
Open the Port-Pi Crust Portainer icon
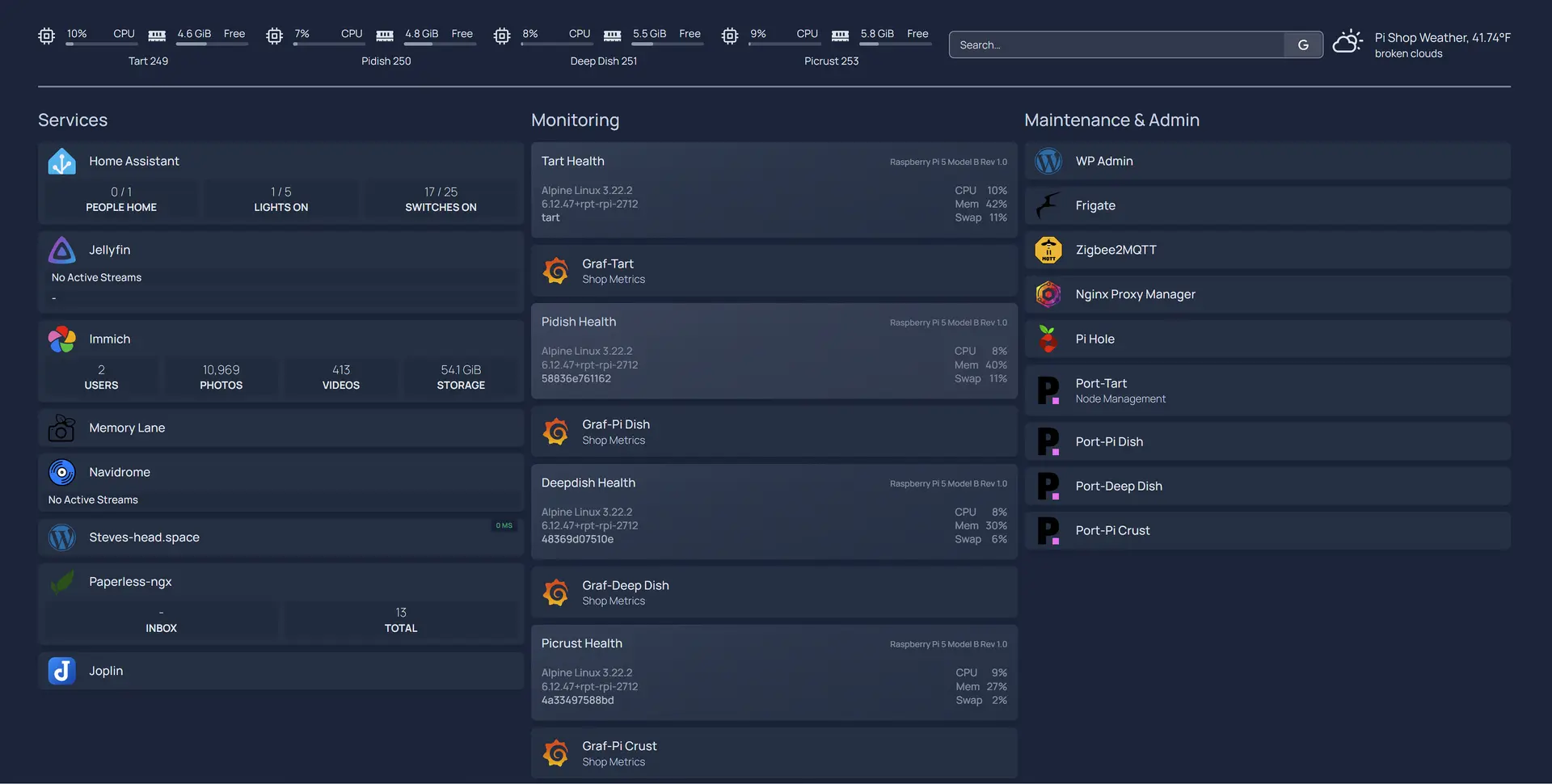click(1048, 531)
